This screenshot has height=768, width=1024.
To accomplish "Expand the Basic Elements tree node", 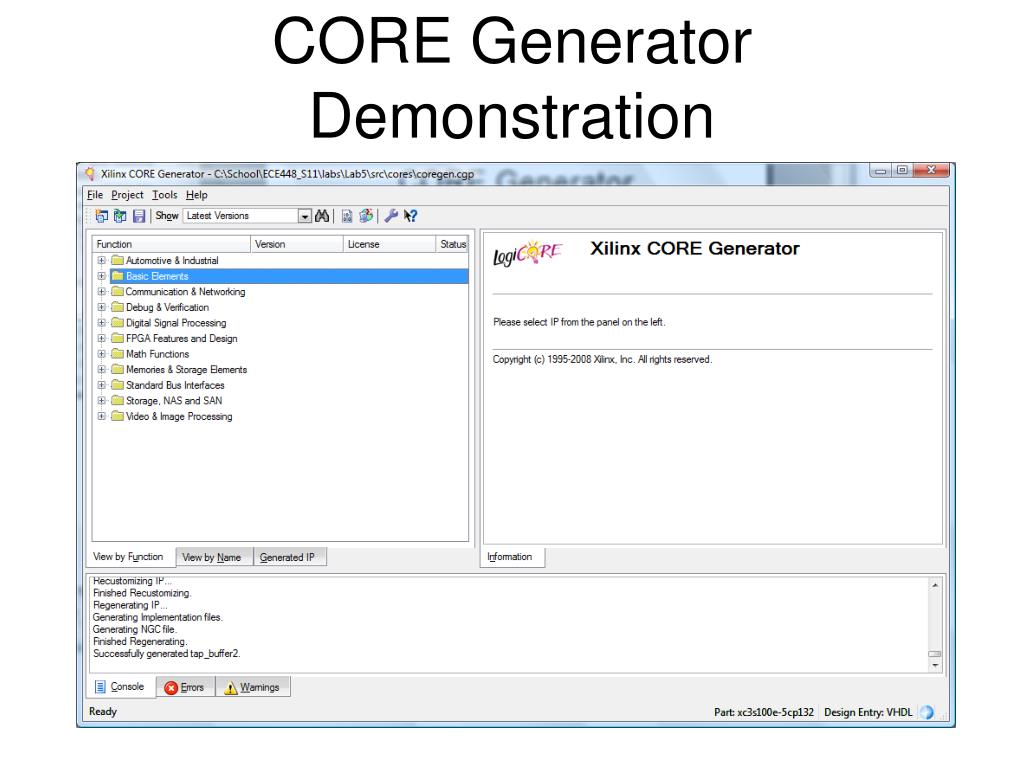I will coord(101,276).
